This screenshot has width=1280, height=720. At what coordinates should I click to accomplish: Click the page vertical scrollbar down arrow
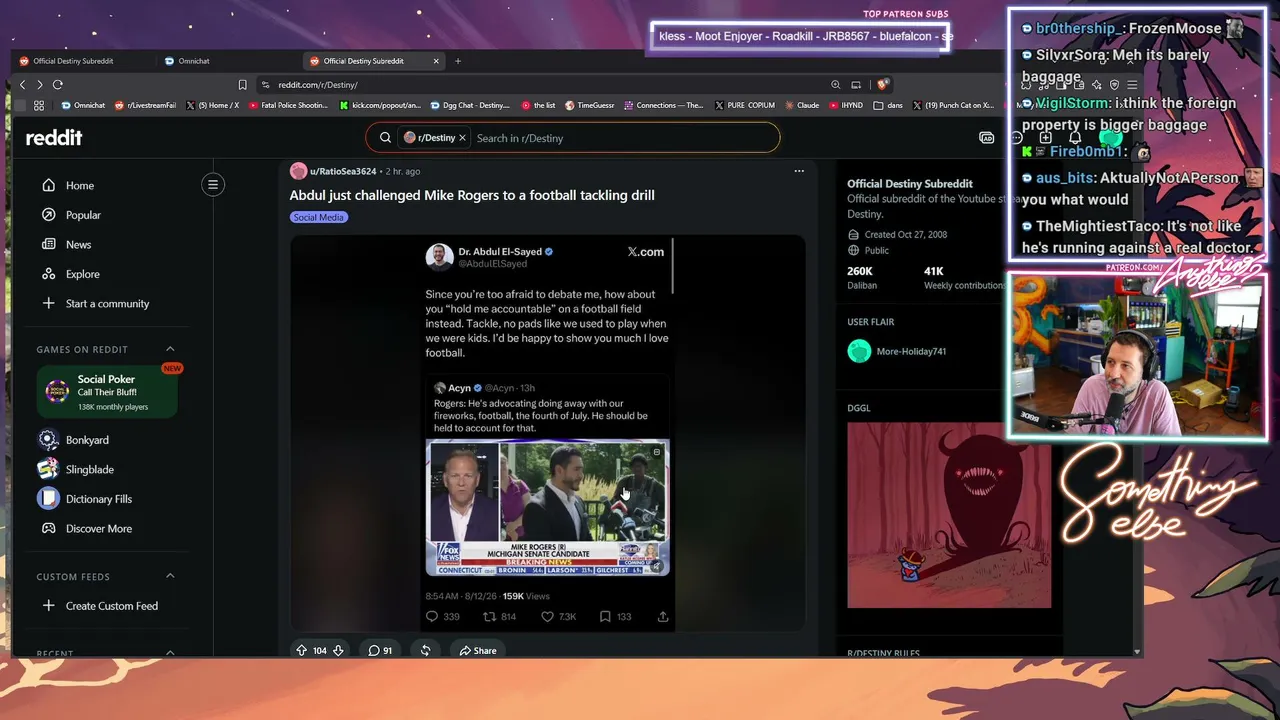[x=1137, y=652]
